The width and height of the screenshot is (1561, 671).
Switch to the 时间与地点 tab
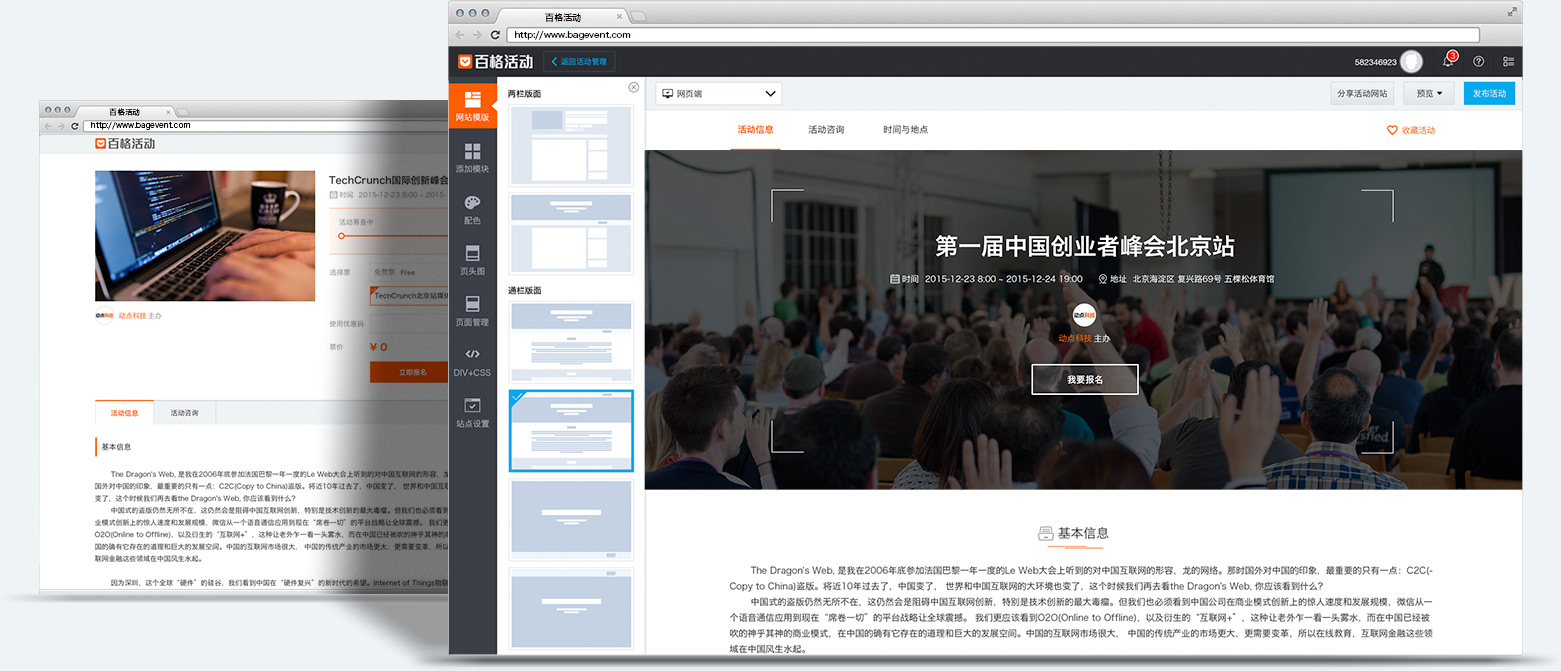click(x=905, y=130)
